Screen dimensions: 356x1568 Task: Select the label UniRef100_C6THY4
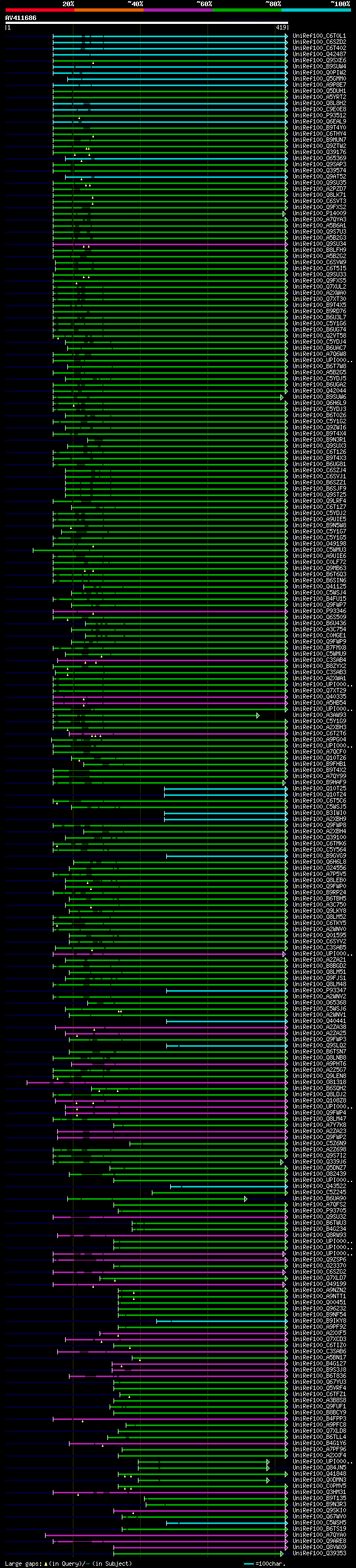point(319,134)
